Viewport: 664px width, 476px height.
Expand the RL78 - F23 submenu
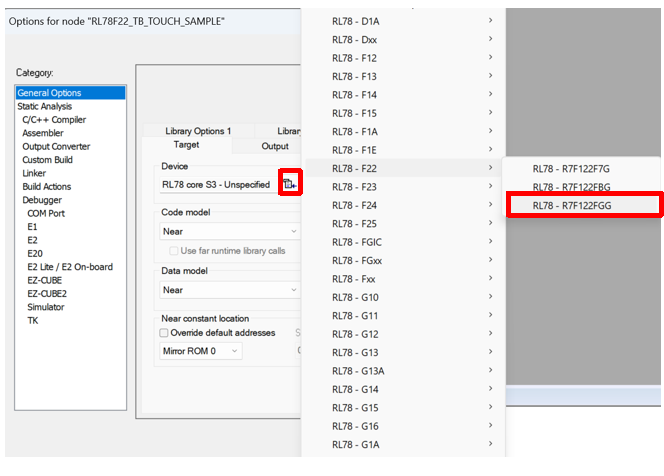(x=400, y=187)
